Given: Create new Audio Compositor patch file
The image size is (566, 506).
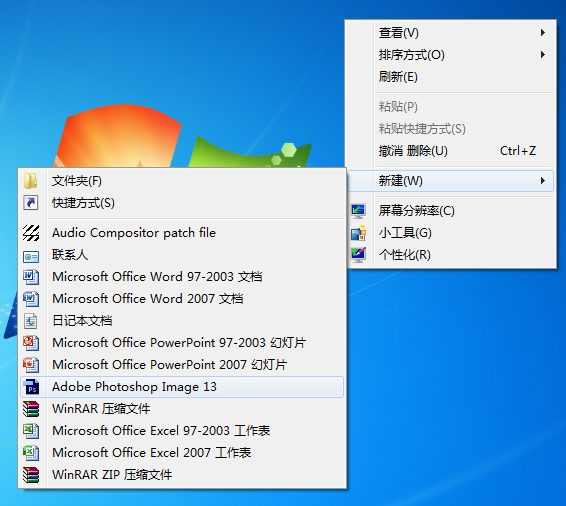Looking at the screenshot, I should [182, 233].
